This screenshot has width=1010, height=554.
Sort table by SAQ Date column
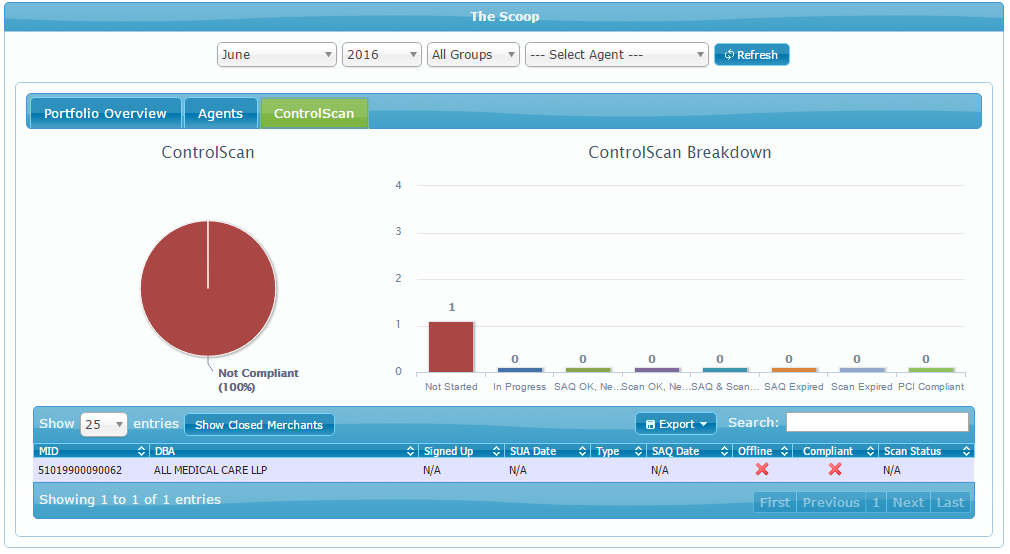tap(689, 451)
